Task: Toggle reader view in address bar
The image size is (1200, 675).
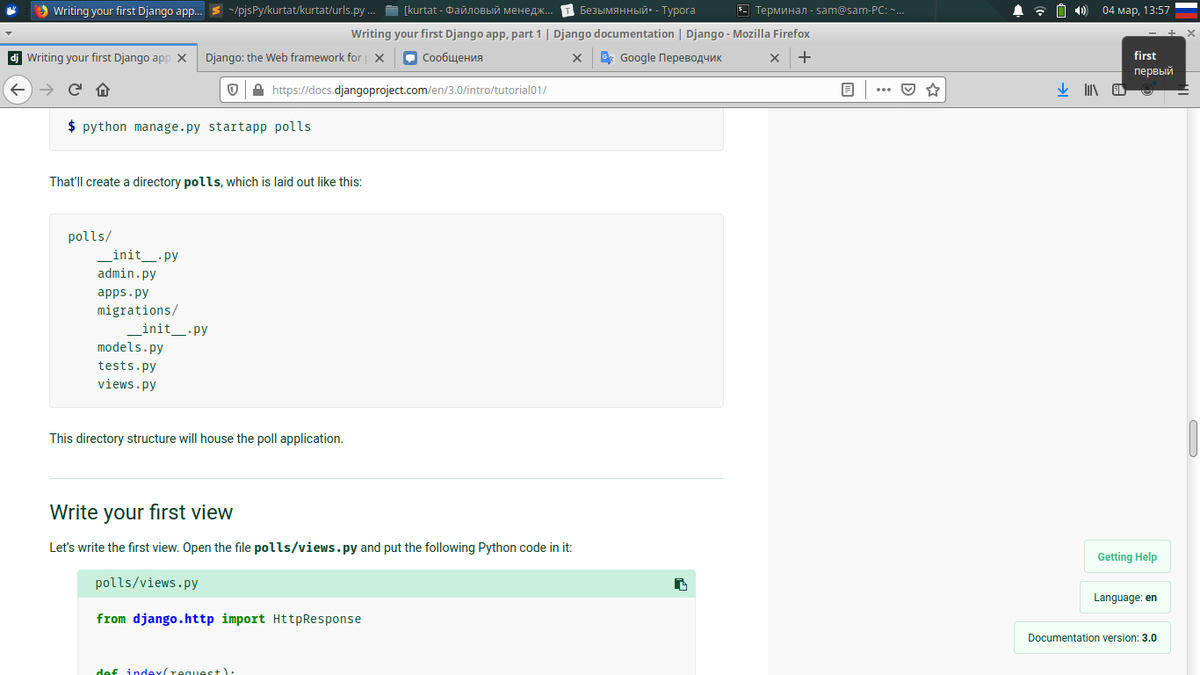Action: [848, 89]
